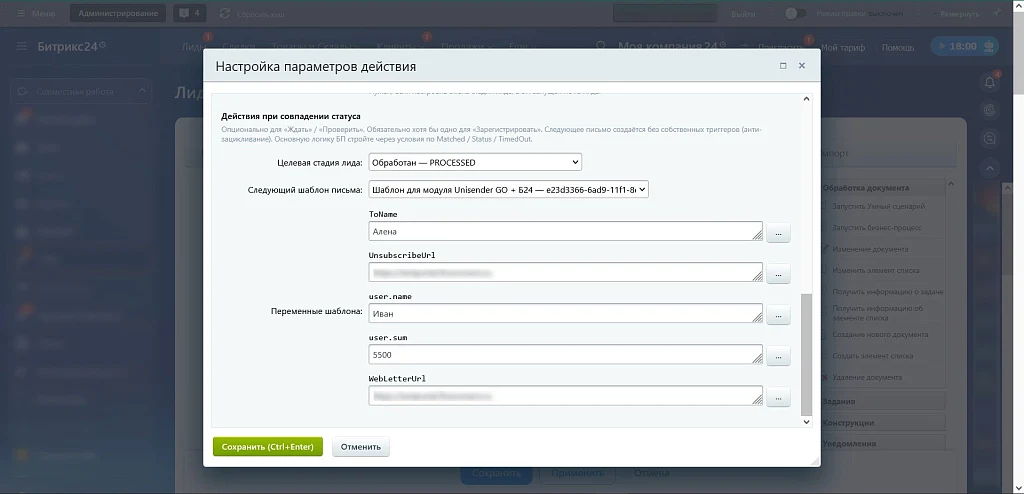Switch to the Администрирование tab
The image size is (1024, 494).
[x=118, y=13]
